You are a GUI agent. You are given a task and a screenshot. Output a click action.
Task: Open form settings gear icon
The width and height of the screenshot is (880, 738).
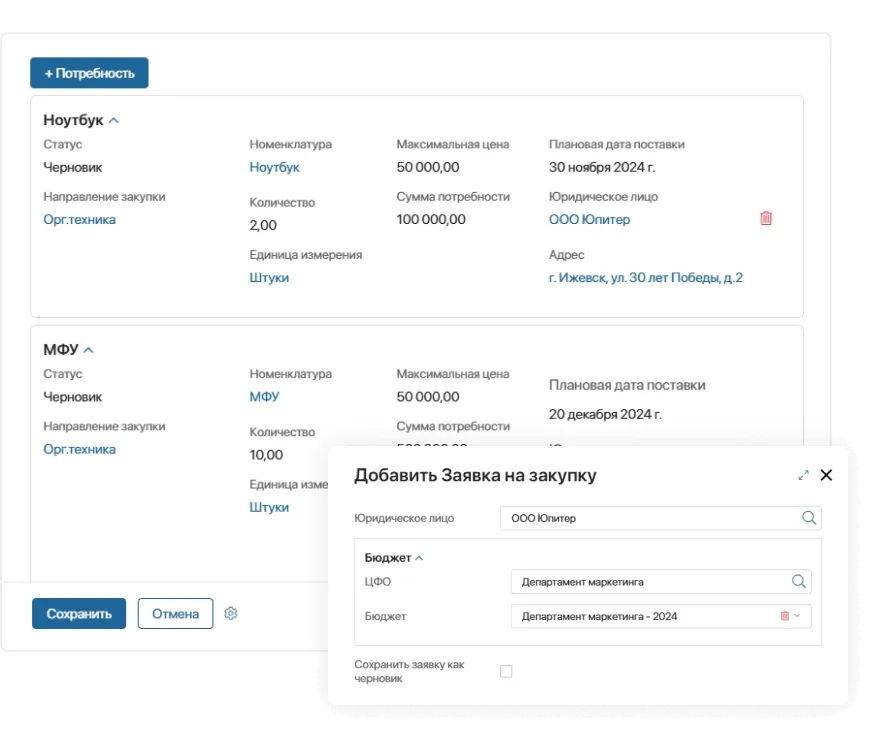231,614
